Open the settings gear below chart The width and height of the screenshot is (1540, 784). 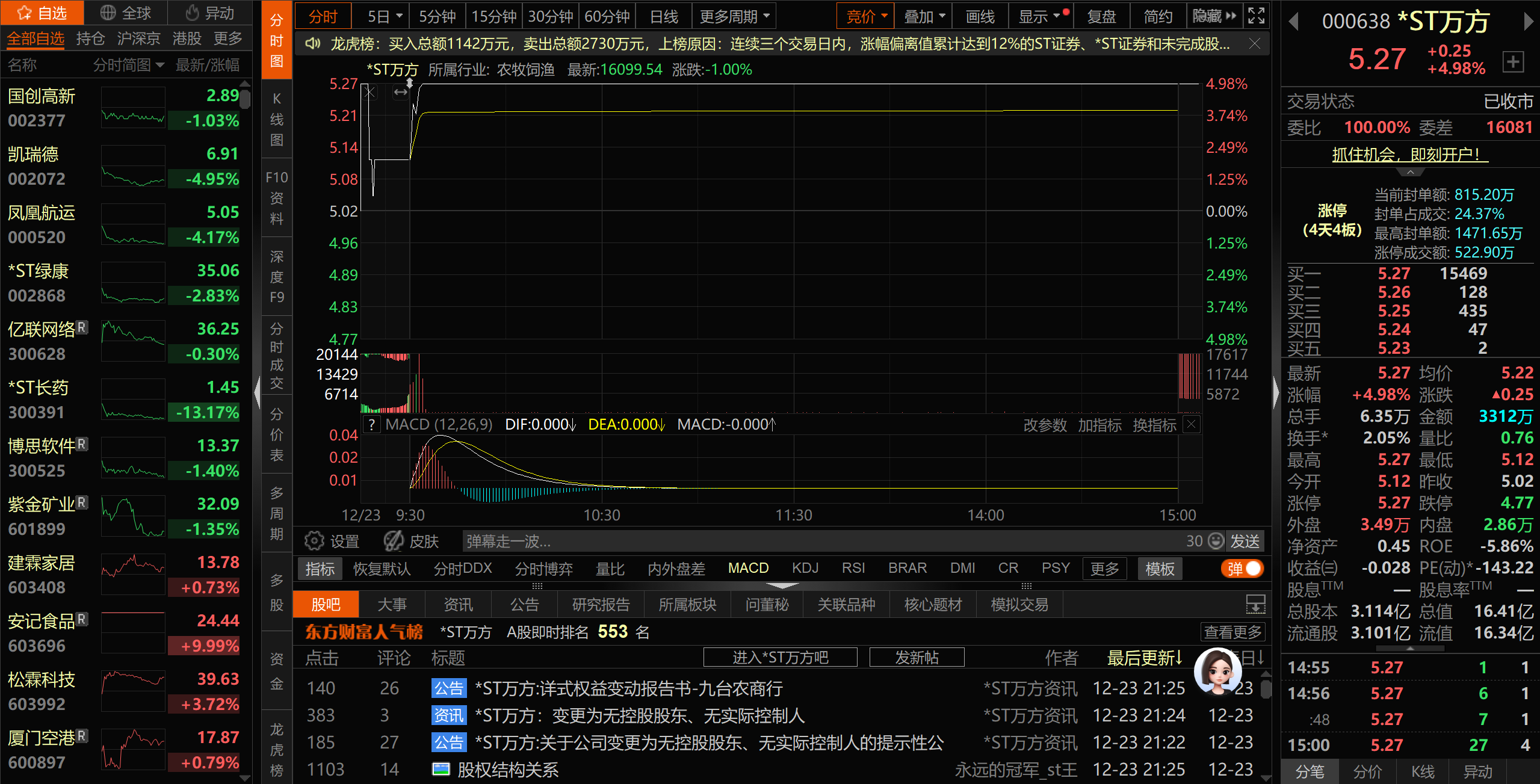[314, 541]
